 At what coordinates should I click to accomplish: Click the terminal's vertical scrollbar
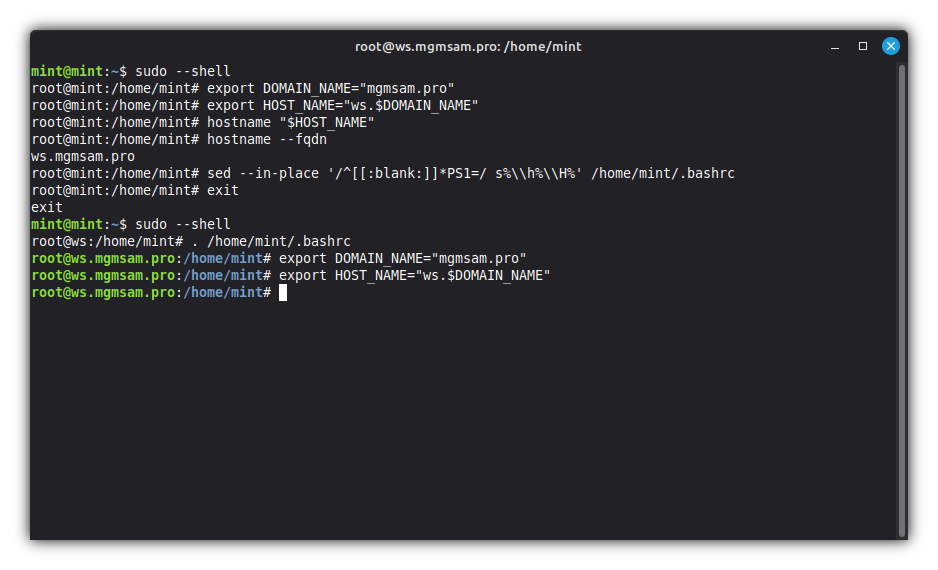tap(902, 300)
